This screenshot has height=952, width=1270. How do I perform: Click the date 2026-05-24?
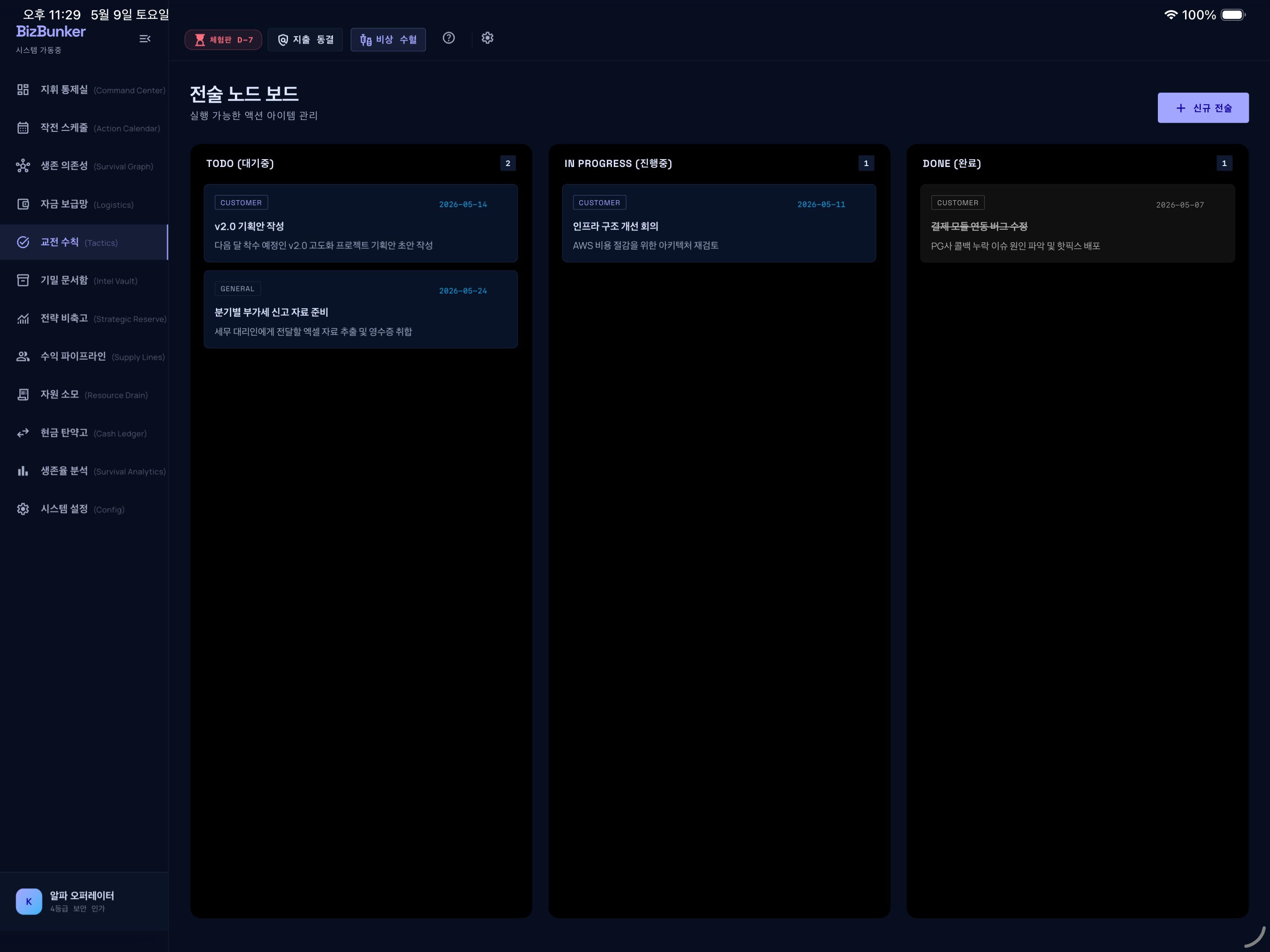pos(463,291)
